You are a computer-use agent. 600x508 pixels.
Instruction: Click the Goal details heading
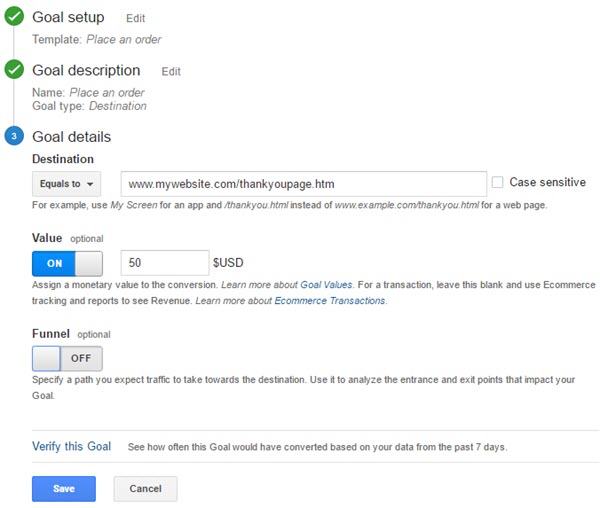click(72, 137)
